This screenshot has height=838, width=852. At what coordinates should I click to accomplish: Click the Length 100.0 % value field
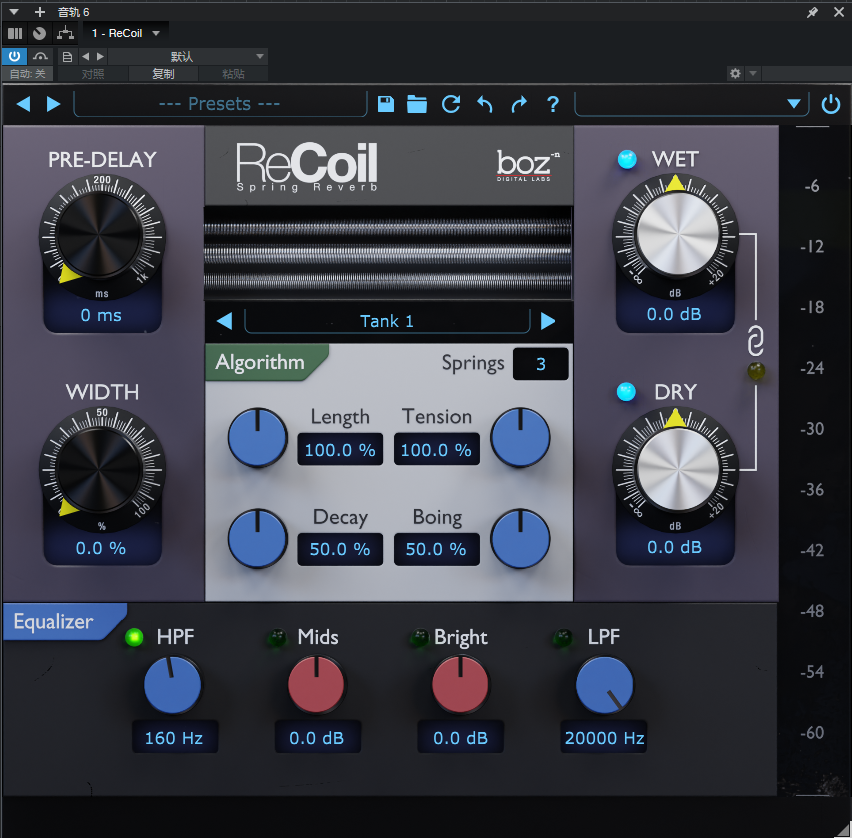pos(340,449)
